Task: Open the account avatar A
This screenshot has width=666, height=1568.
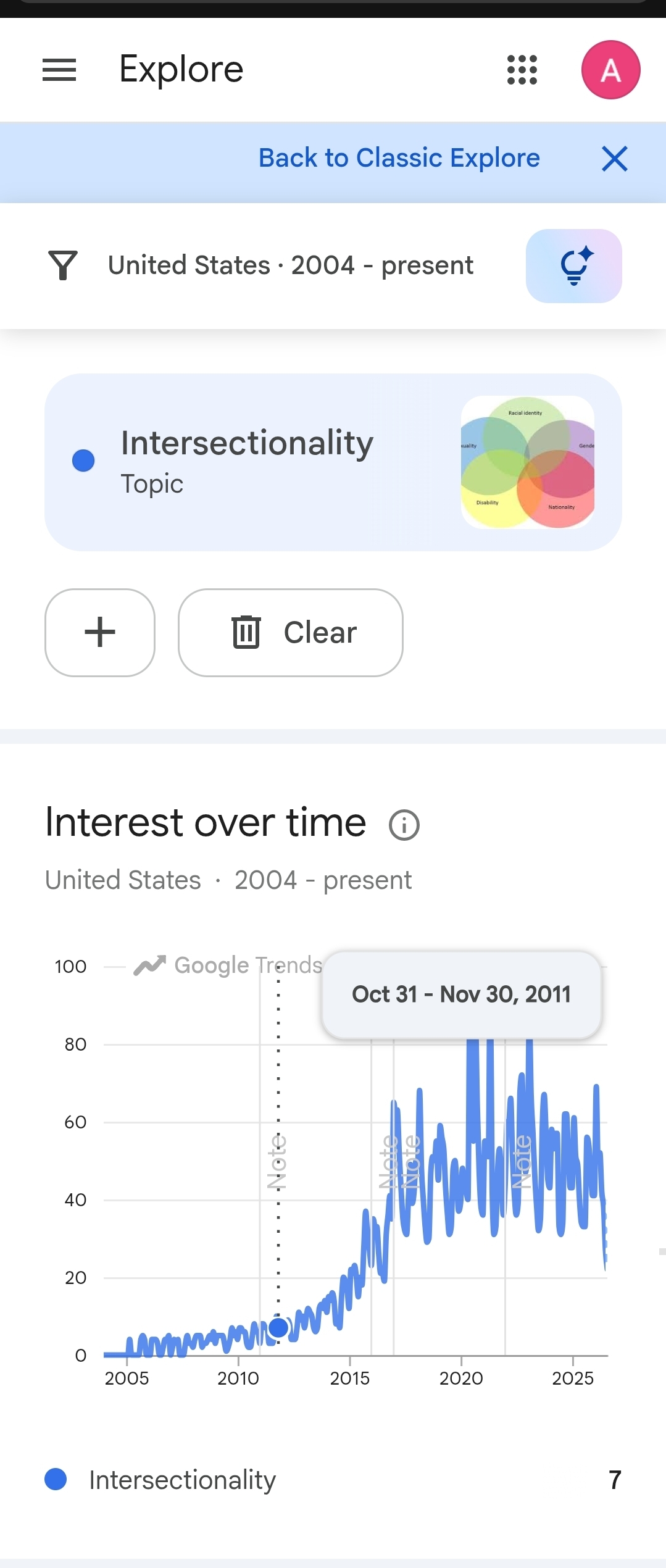Action: click(x=610, y=70)
